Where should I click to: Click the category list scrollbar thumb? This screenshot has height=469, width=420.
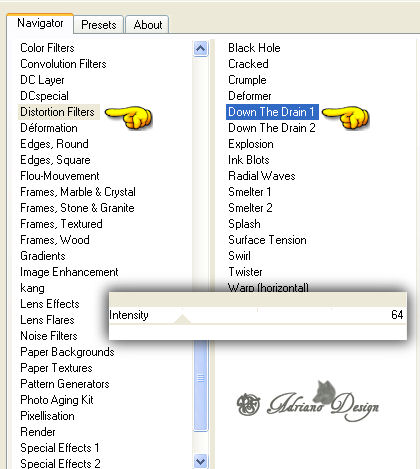201,378
